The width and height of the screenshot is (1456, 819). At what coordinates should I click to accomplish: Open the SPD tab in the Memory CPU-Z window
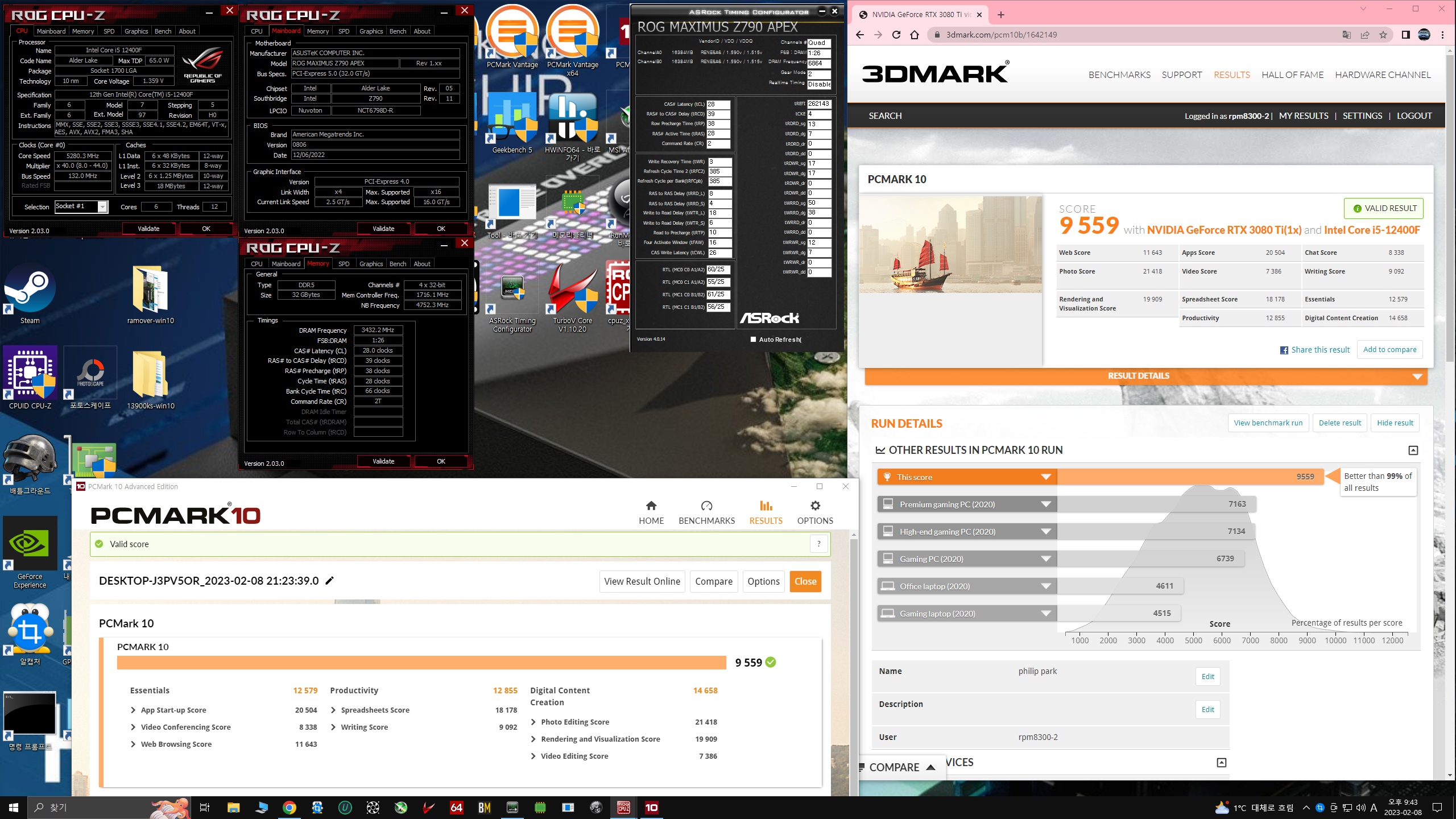(x=344, y=264)
